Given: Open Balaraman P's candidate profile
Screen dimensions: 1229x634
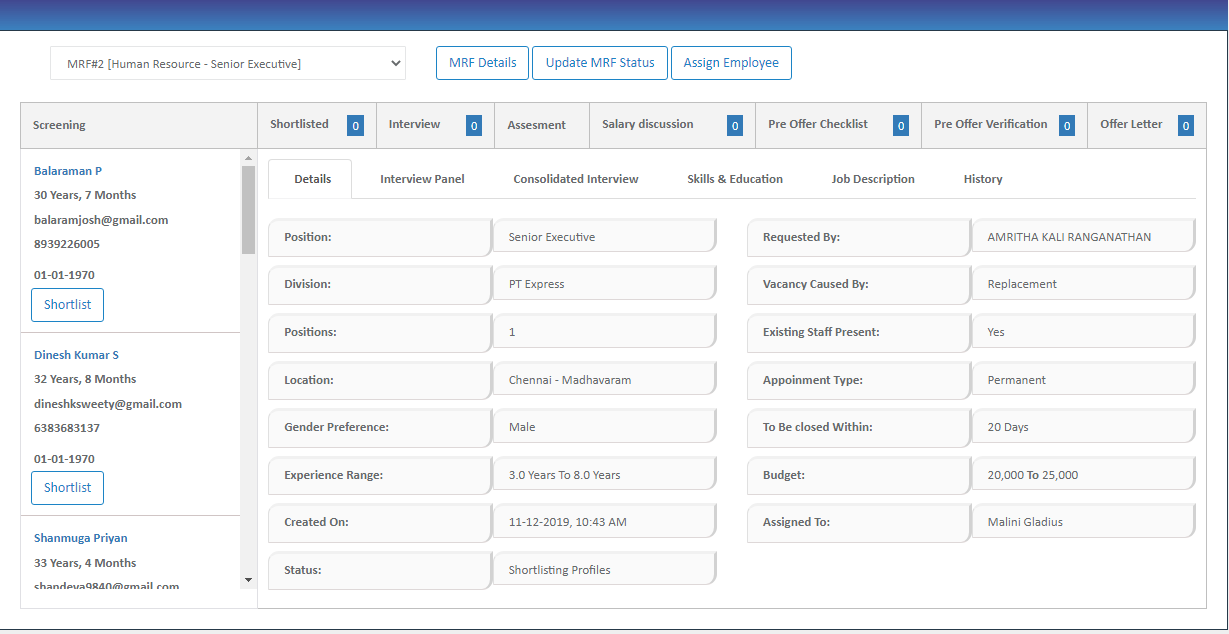Looking at the screenshot, I should [67, 170].
